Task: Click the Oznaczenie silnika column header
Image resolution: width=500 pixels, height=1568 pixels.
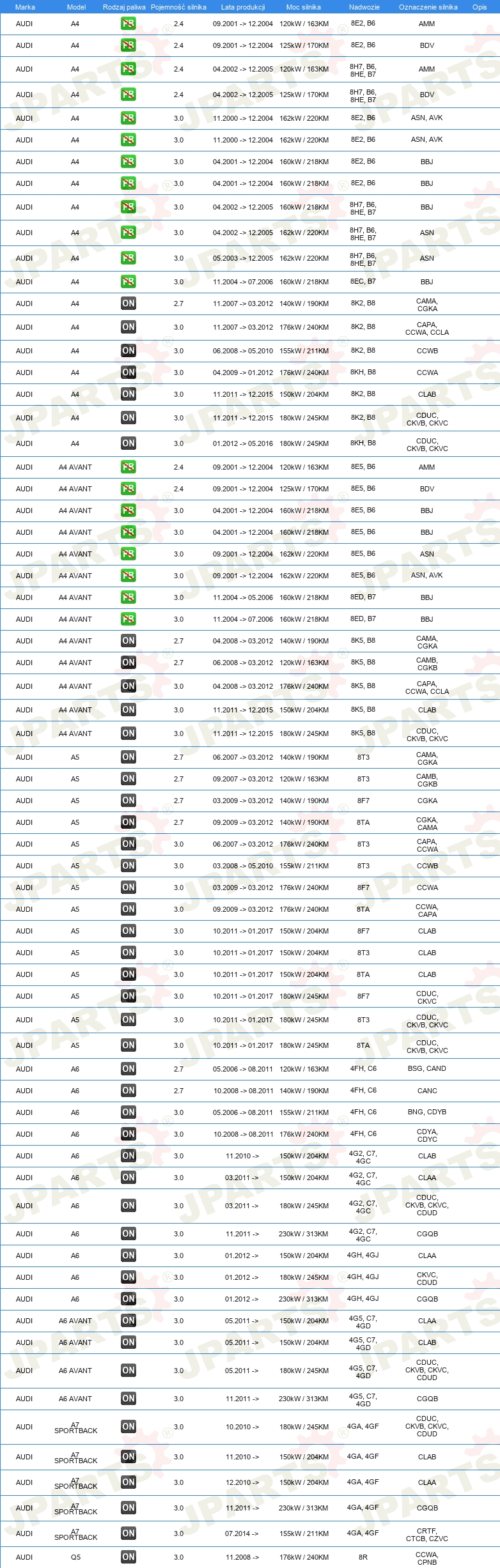Action: click(x=428, y=7)
